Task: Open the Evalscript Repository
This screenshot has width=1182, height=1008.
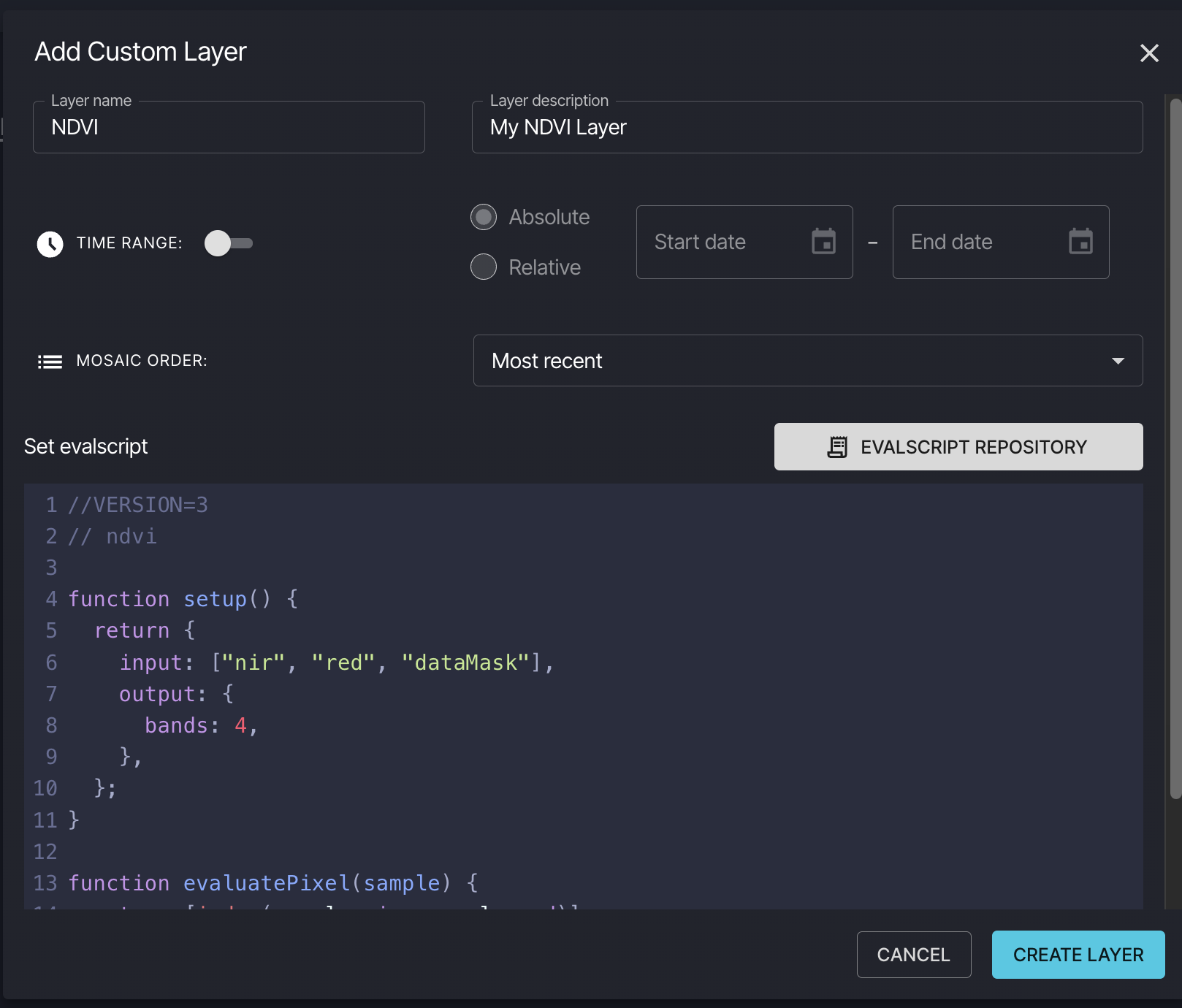Action: (958, 447)
